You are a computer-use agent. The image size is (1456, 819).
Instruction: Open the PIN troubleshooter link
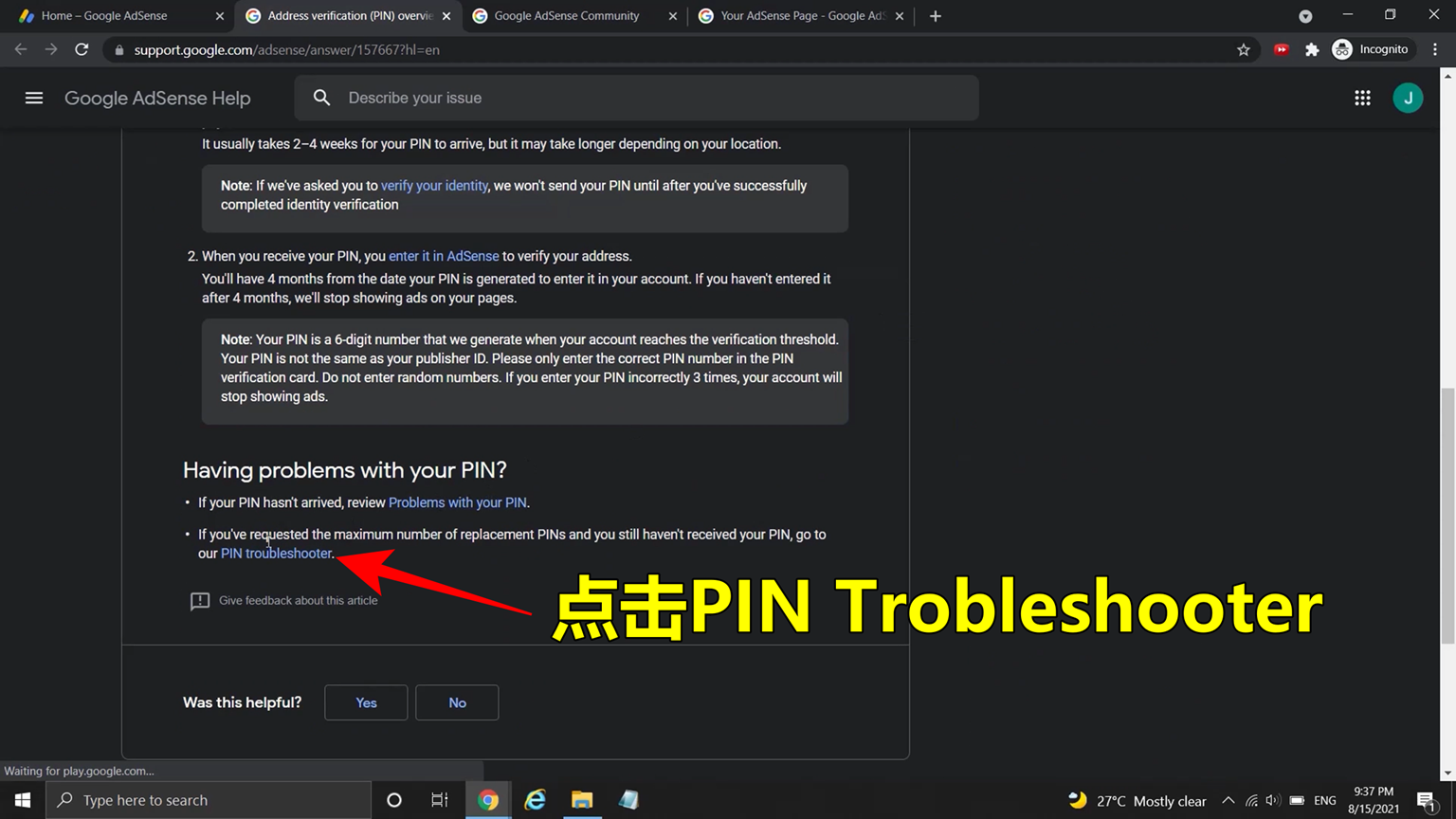click(x=276, y=554)
